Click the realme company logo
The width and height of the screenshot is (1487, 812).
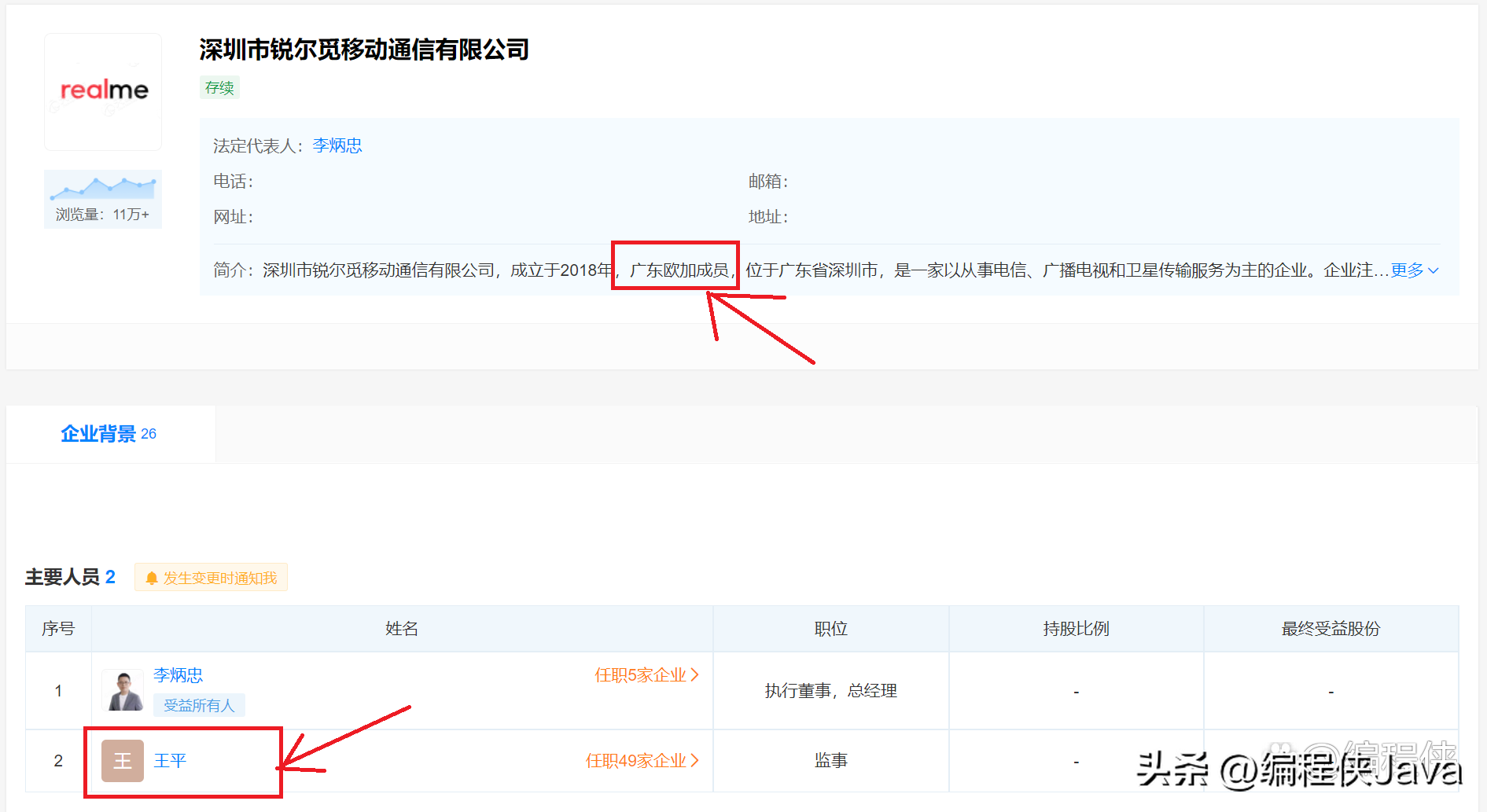103,91
